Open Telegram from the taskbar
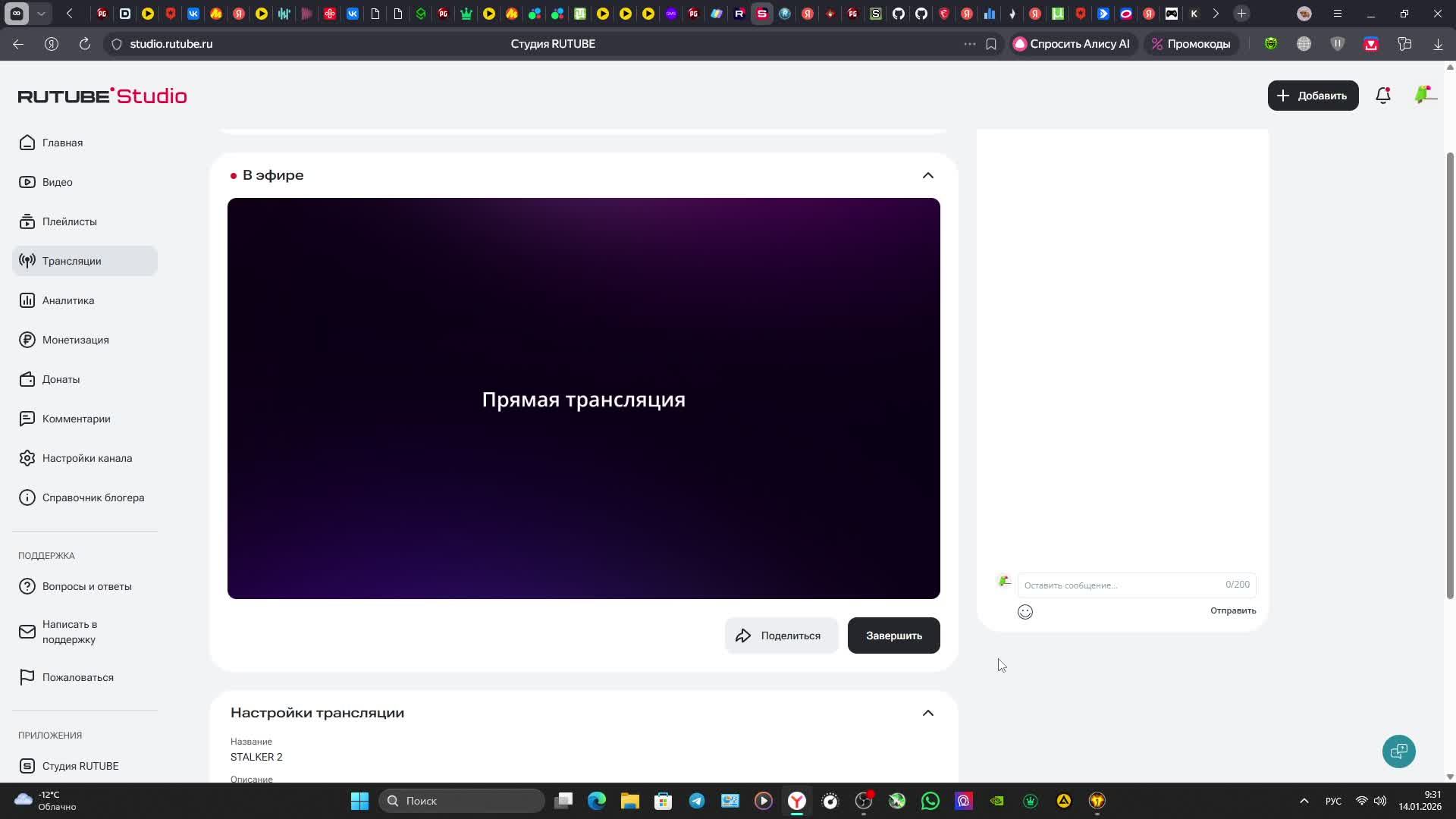 pos(696,801)
